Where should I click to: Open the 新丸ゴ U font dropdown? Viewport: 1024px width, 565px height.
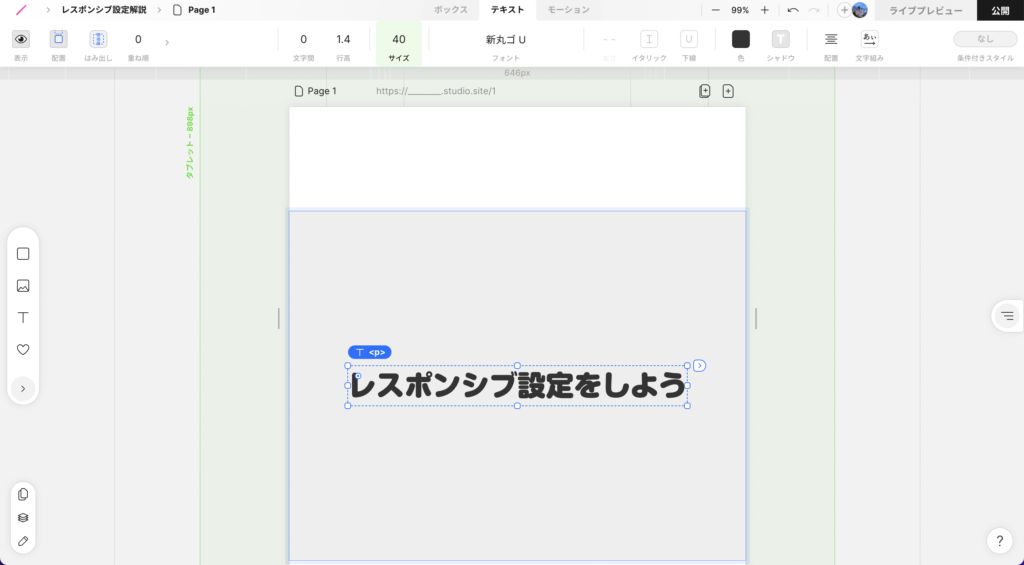505,39
